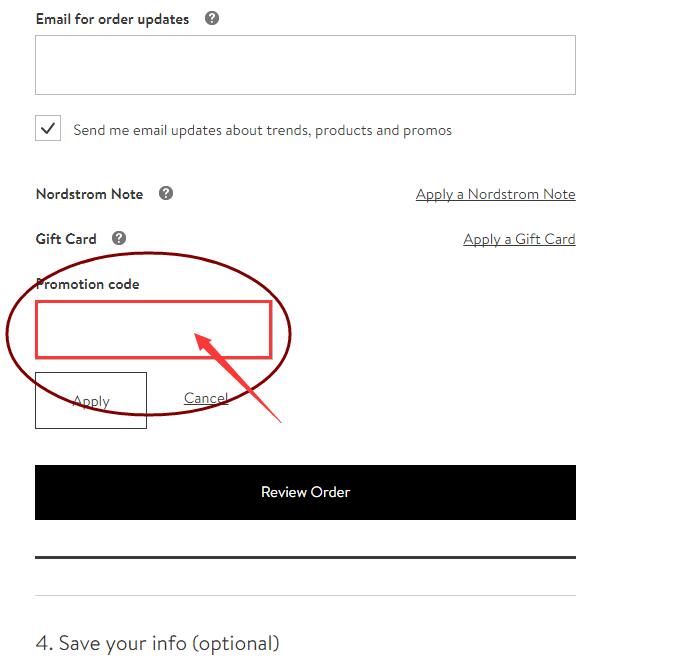The image size is (700, 659).
Task: Click the thick dark divider below Review Order
Action: (305, 557)
